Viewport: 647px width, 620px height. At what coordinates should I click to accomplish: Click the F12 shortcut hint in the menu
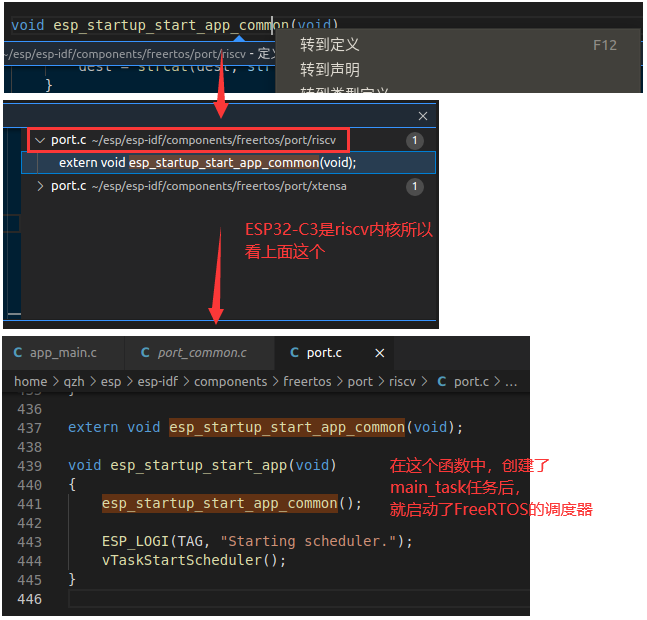pyautogui.click(x=605, y=45)
